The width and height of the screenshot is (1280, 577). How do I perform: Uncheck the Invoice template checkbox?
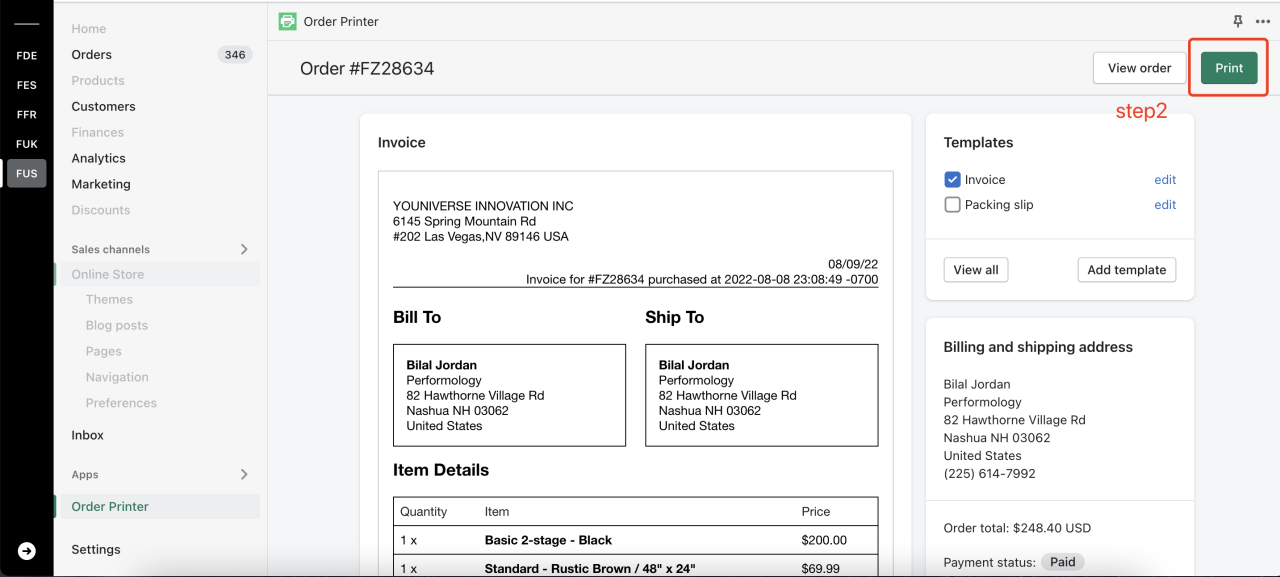tap(952, 180)
